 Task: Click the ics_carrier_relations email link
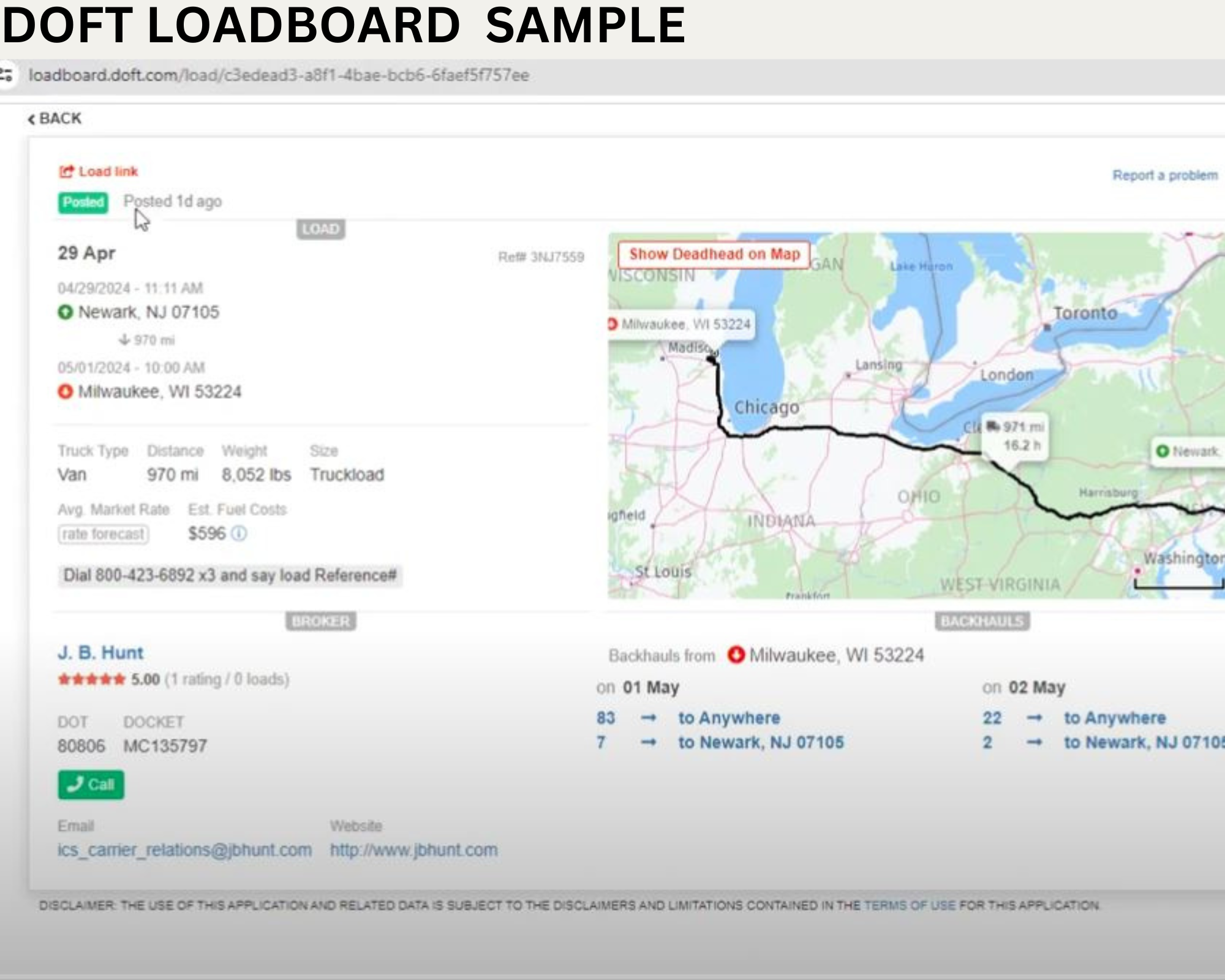tap(184, 850)
